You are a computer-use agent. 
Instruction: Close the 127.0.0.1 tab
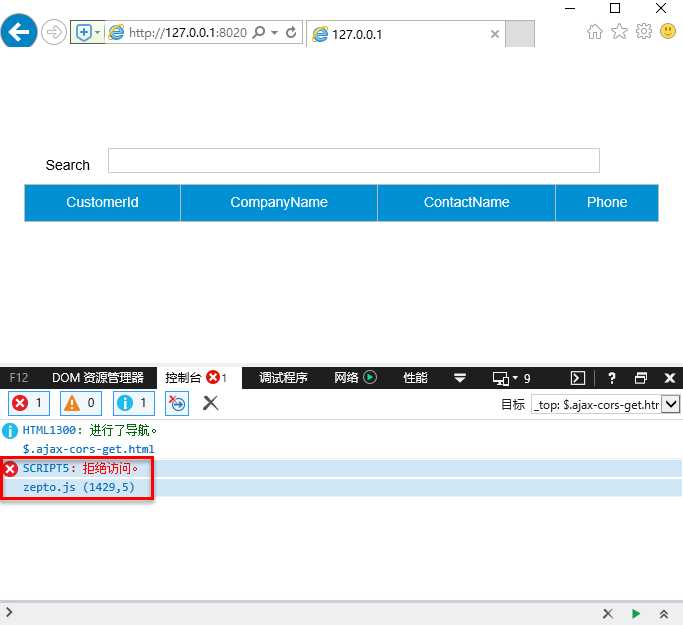[494, 34]
